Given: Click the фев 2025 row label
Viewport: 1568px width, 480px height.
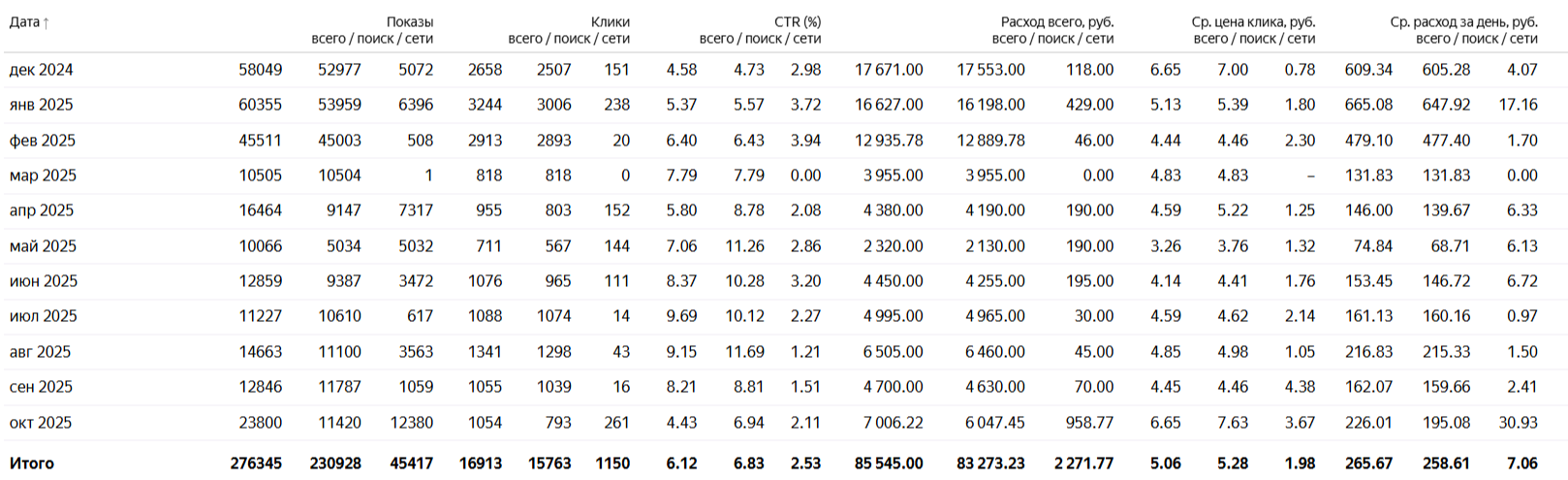Looking at the screenshot, I should (42, 141).
